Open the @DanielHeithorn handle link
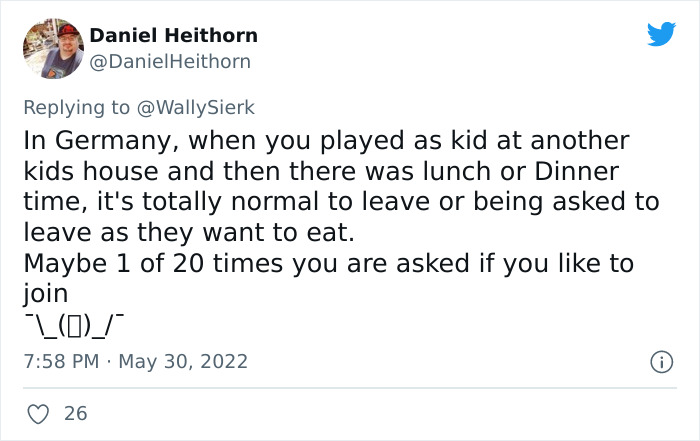This screenshot has width=700, height=441. [170, 62]
